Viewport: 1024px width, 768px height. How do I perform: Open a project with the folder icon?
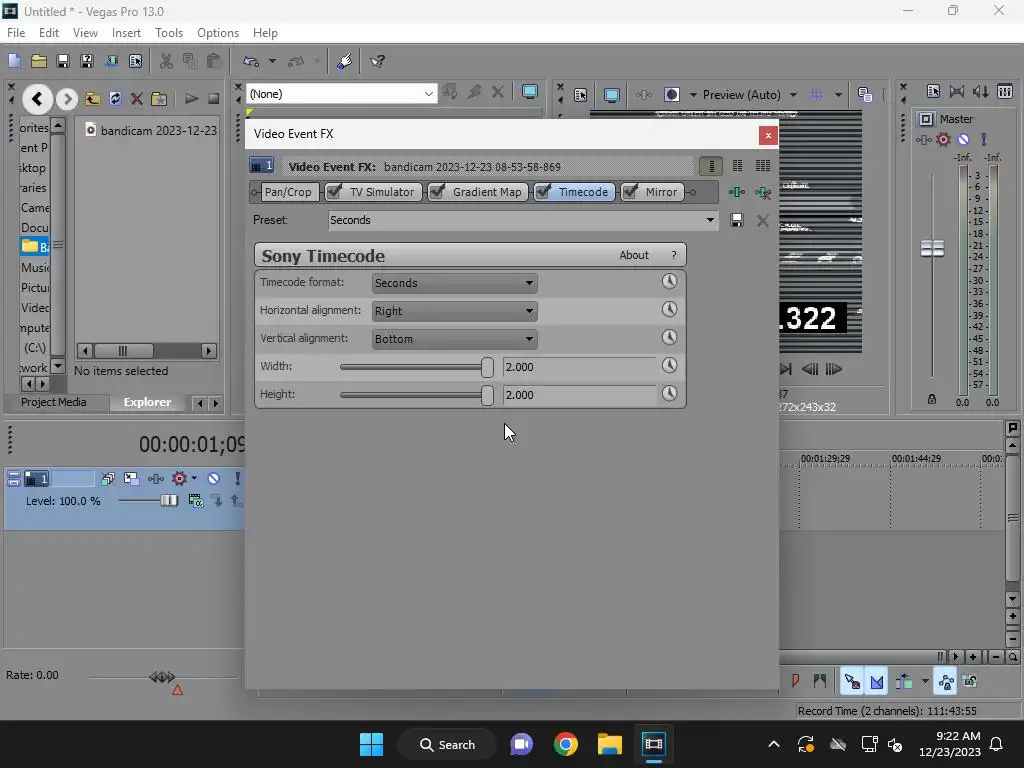point(39,61)
